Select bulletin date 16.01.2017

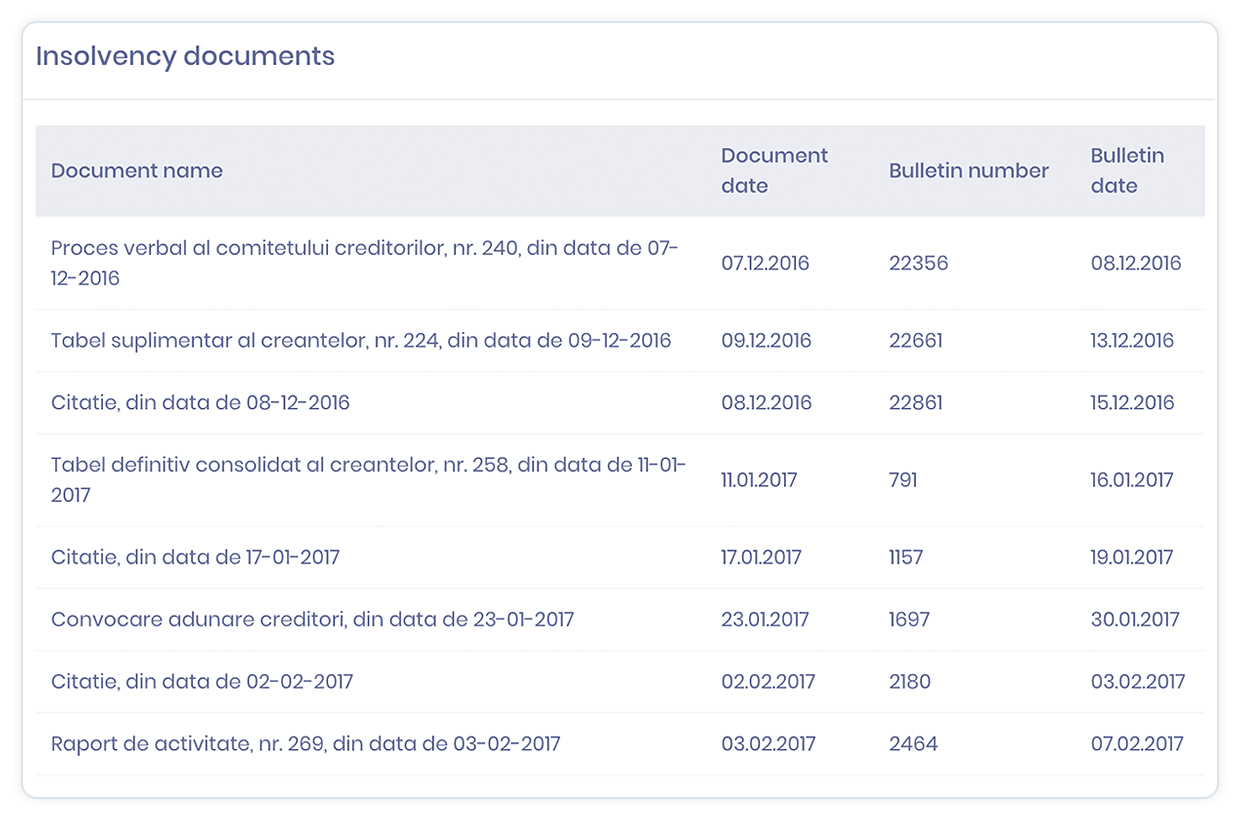(x=1132, y=480)
